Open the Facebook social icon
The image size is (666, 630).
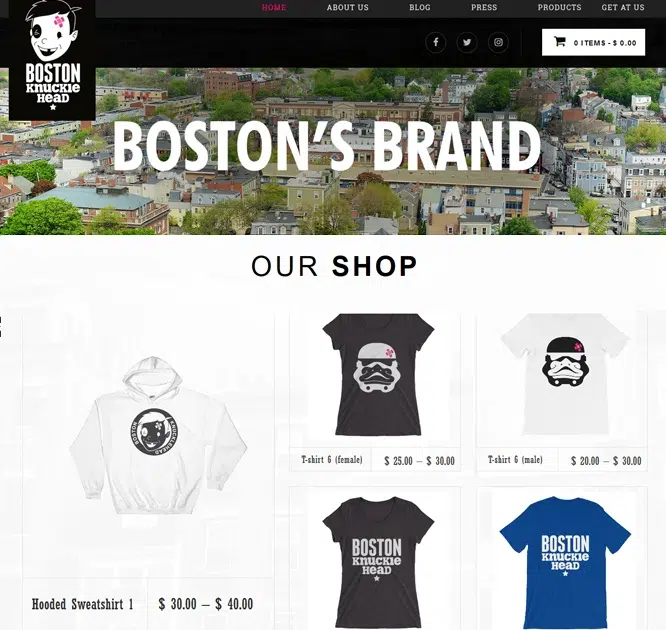point(435,42)
